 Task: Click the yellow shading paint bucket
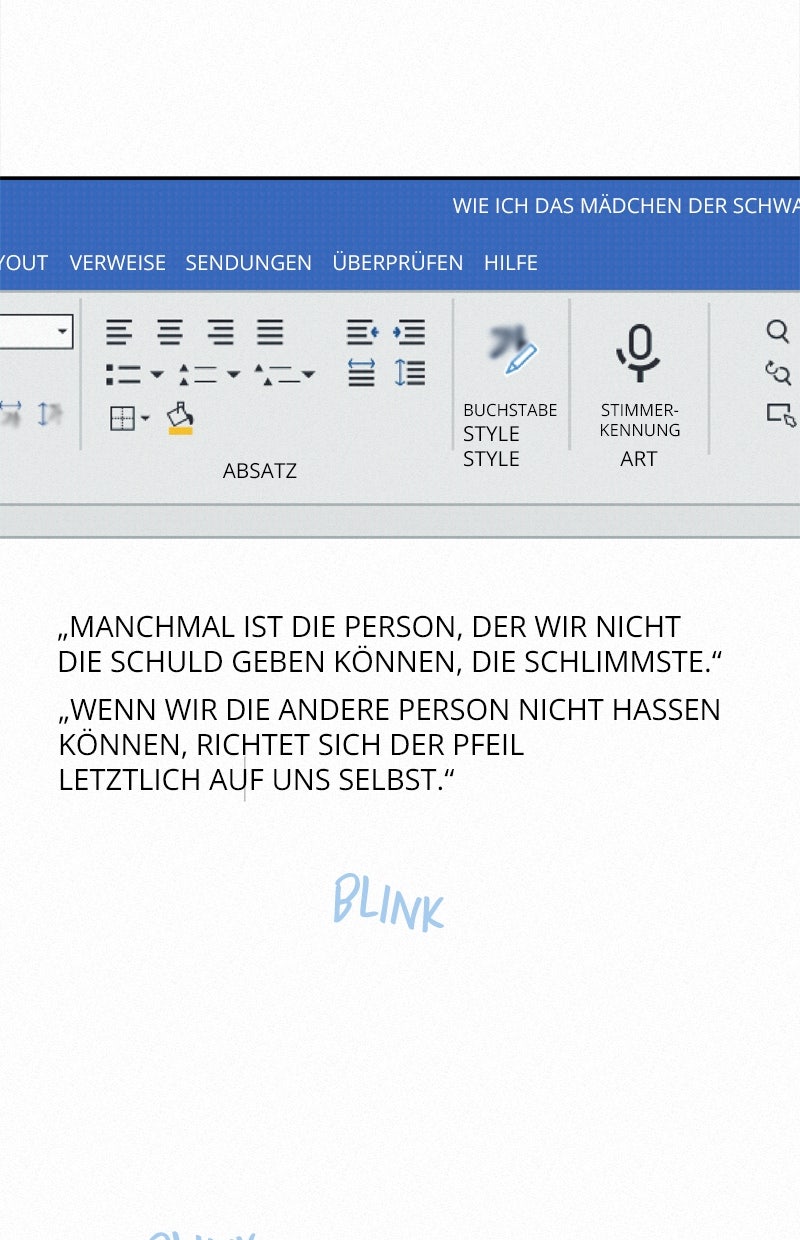(x=180, y=418)
